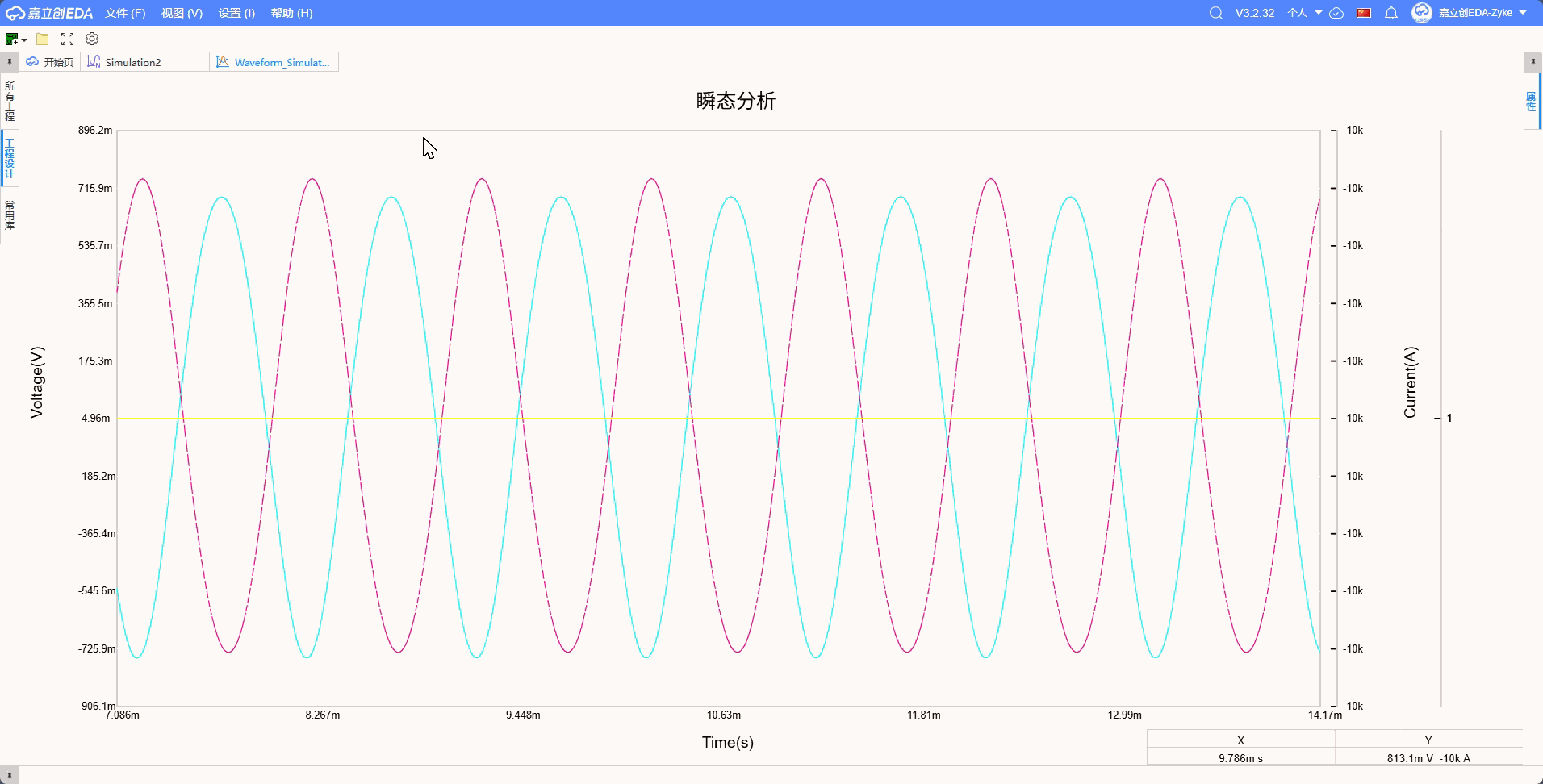Toggle the left panel pin
The width and height of the screenshot is (1543, 784).
tap(9, 62)
